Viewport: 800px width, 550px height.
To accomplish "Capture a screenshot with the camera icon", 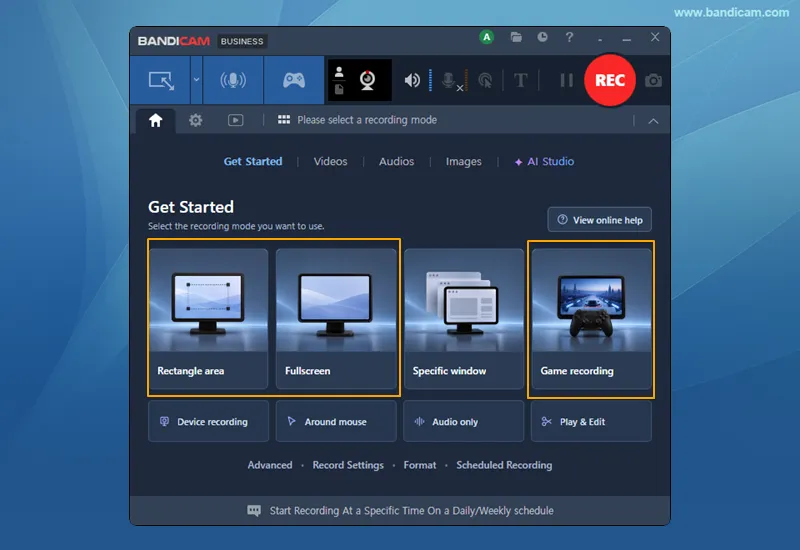I will 653,81.
